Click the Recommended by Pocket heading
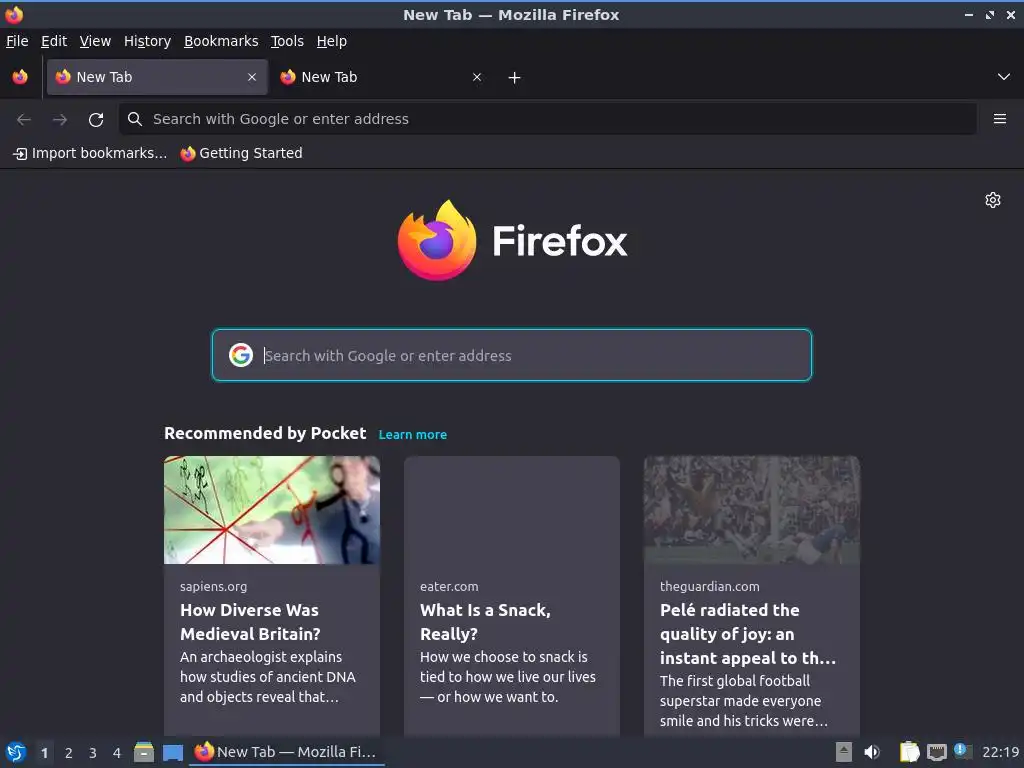Image resolution: width=1024 pixels, height=768 pixels. 265,434
